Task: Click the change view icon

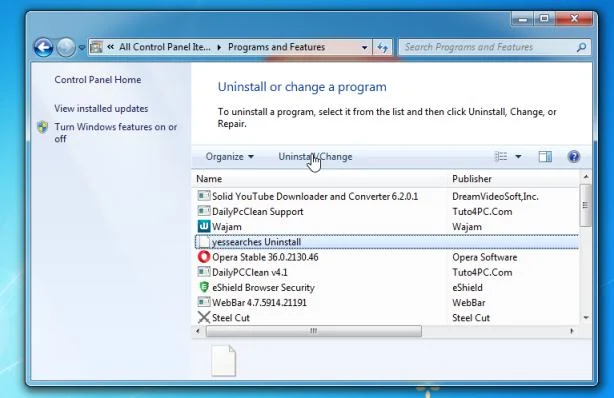Action: click(501, 157)
